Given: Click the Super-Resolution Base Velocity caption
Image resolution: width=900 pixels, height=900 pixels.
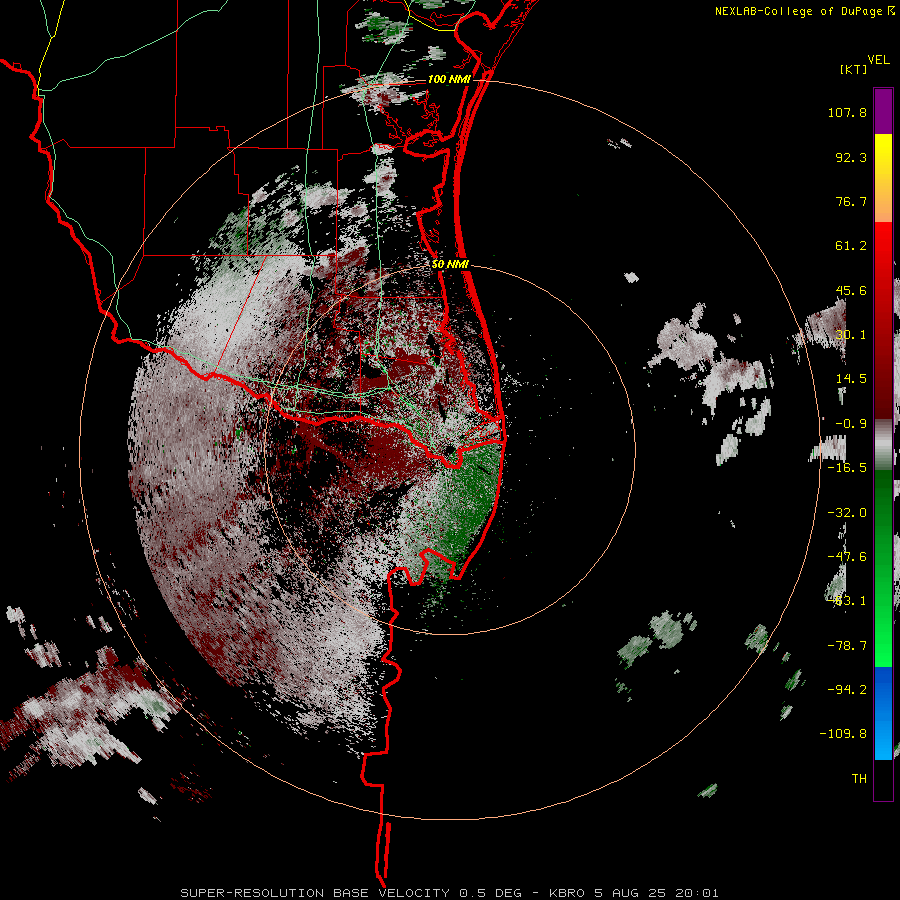Looking at the screenshot, I should [449, 893].
